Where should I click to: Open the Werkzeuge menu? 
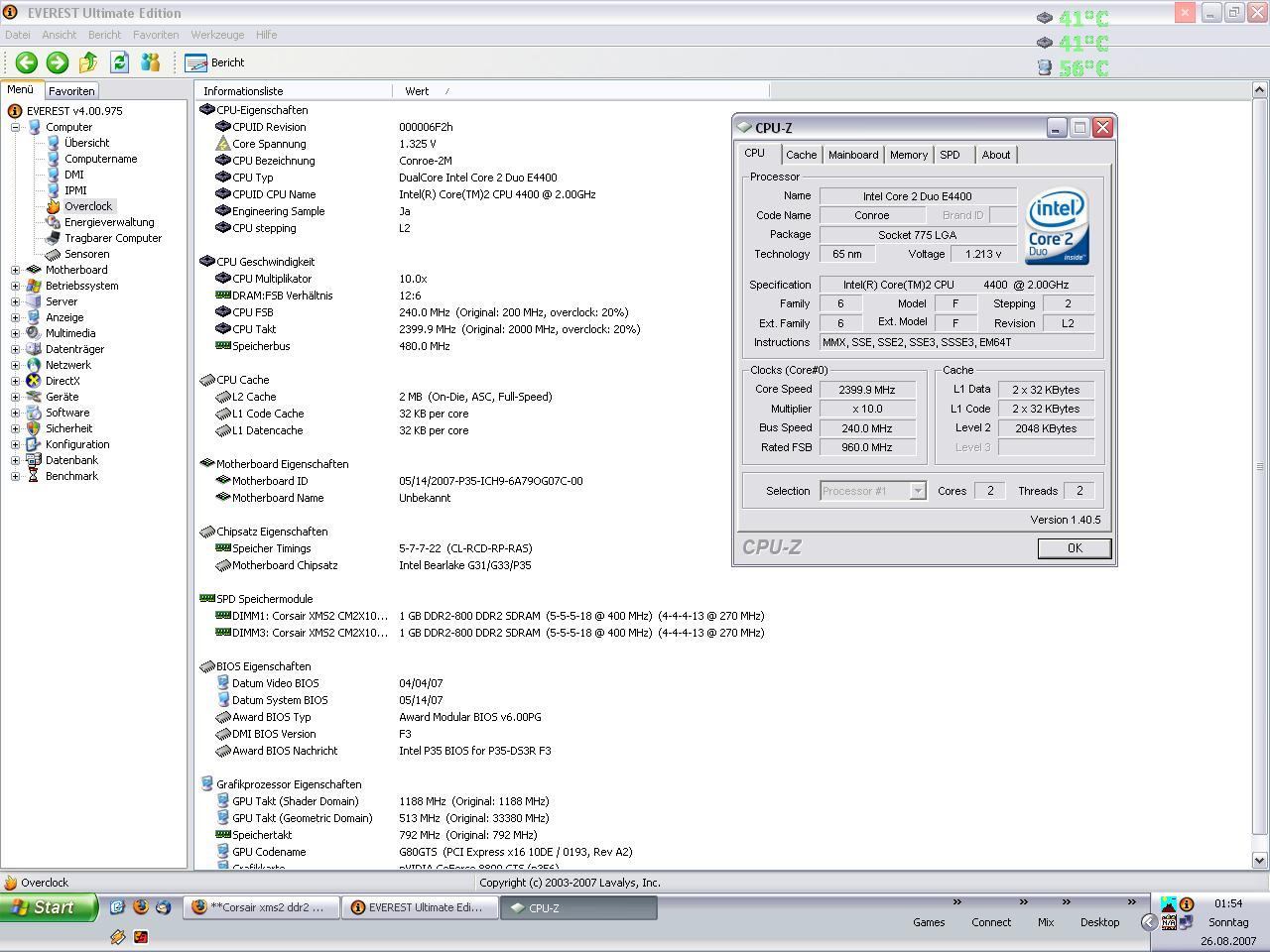pos(217,35)
